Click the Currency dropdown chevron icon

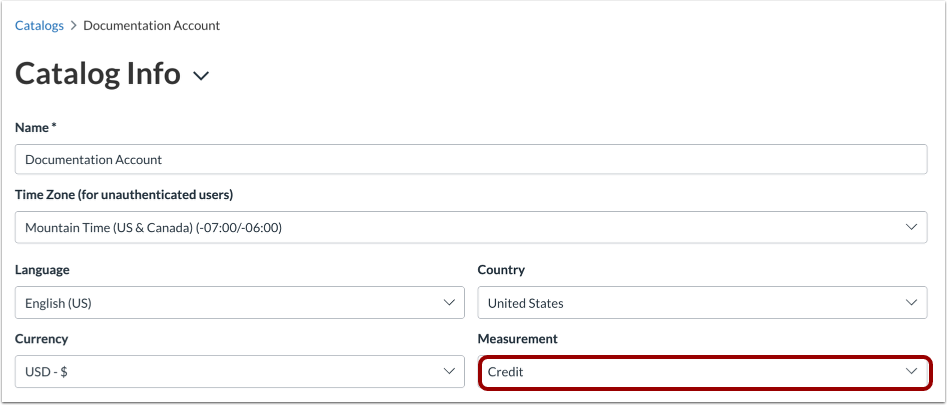(x=449, y=372)
